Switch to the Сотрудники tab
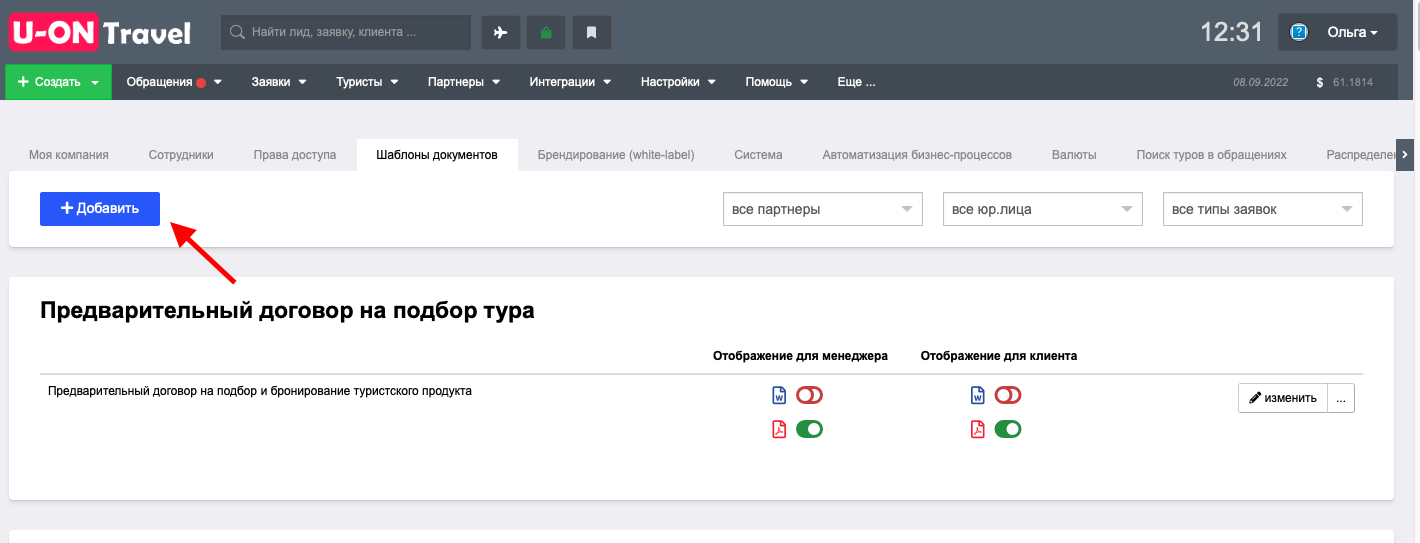 tap(181, 155)
